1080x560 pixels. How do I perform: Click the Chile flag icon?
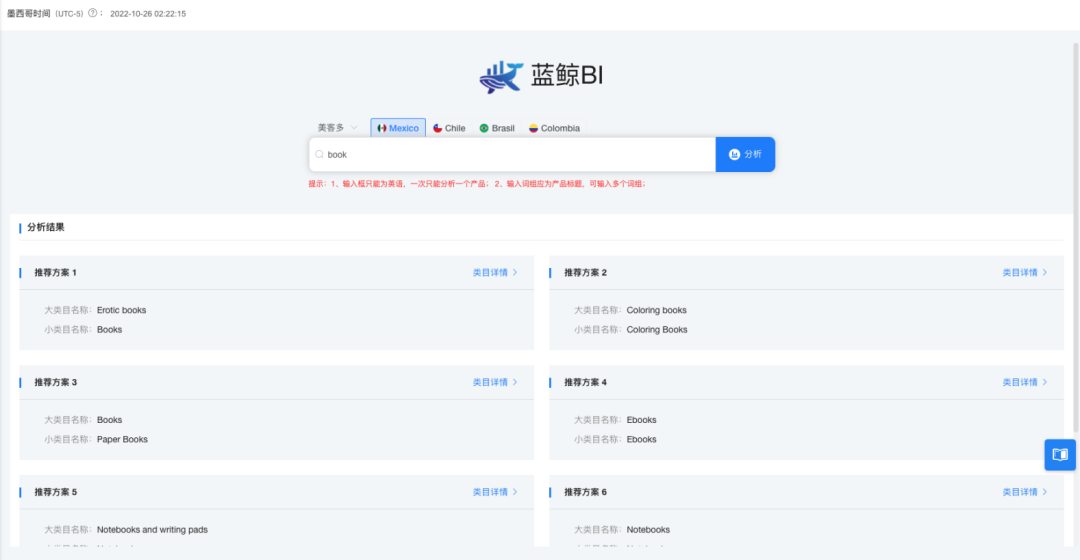pyautogui.click(x=437, y=128)
